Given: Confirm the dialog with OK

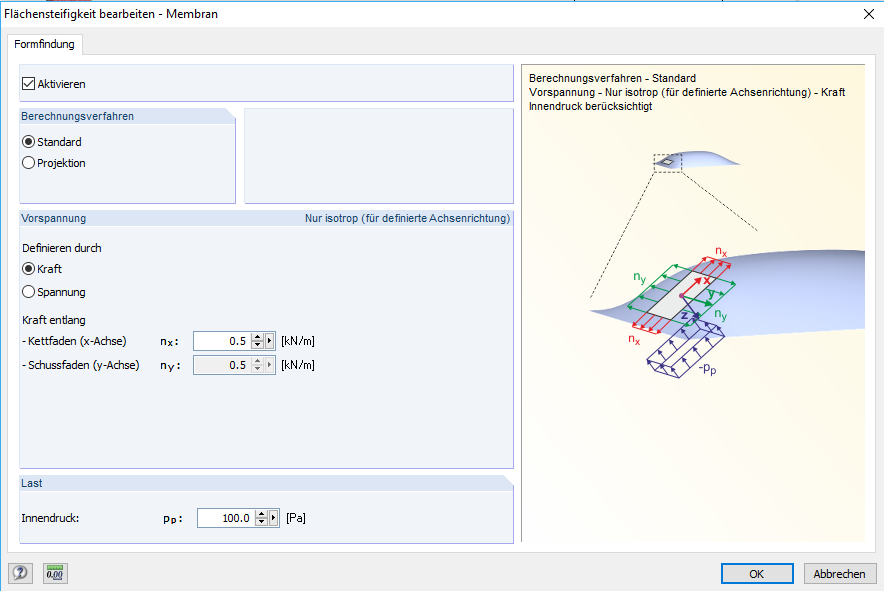Looking at the screenshot, I should (x=757, y=573).
